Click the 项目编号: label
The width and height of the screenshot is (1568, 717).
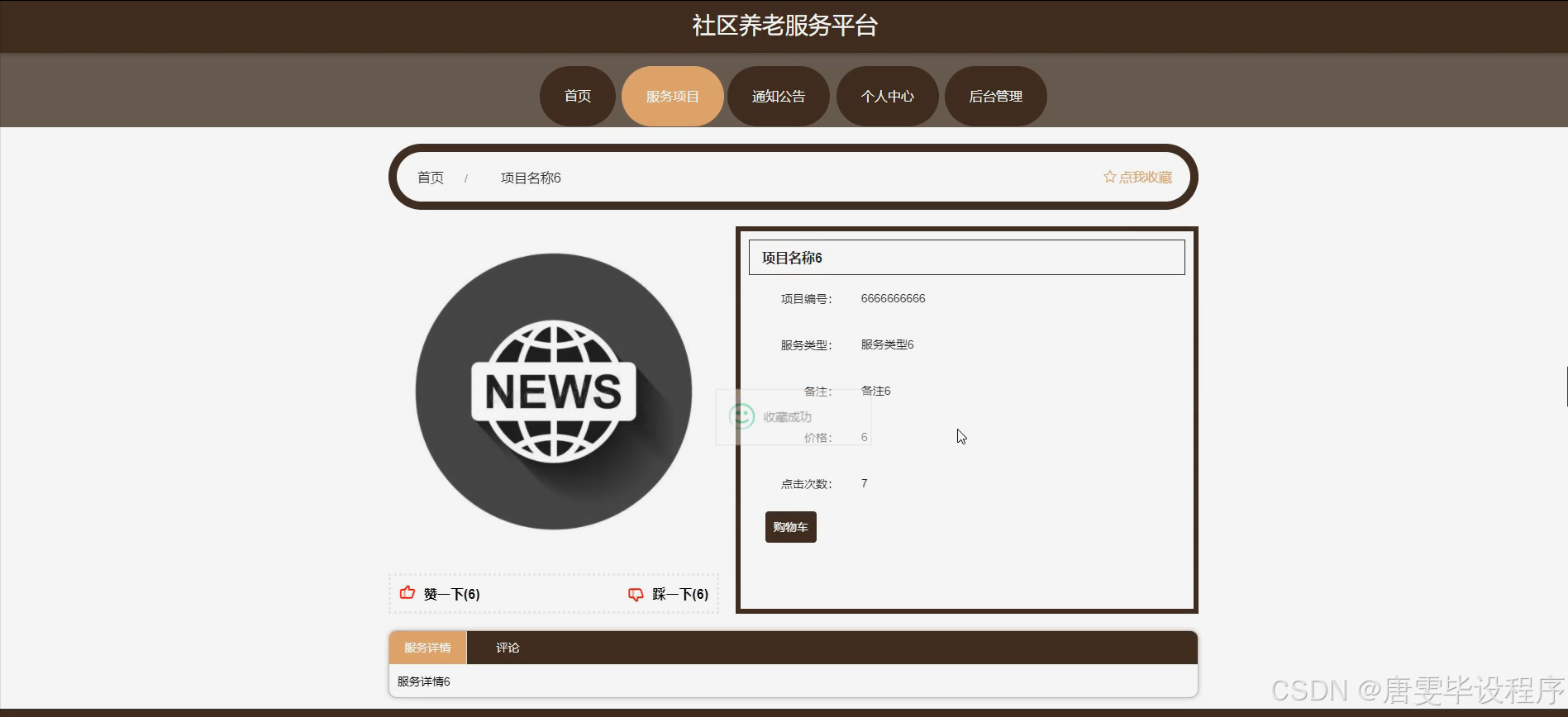(x=806, y=299)
